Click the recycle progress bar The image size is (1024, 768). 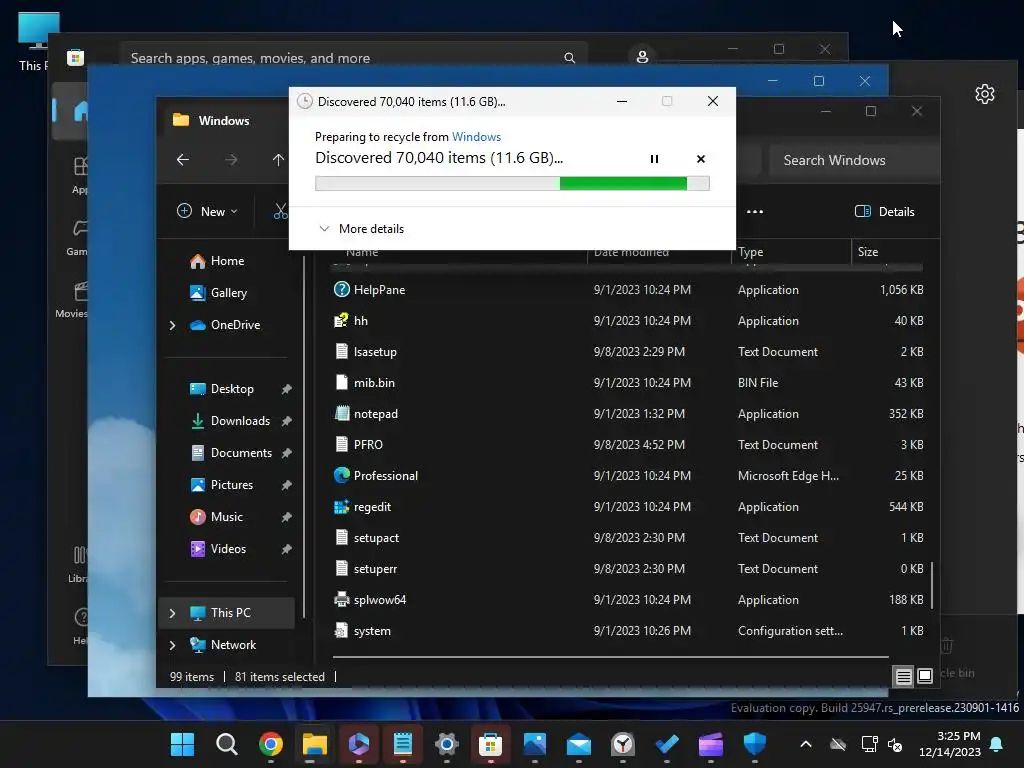pyautogui.click(x=512, y=184)
